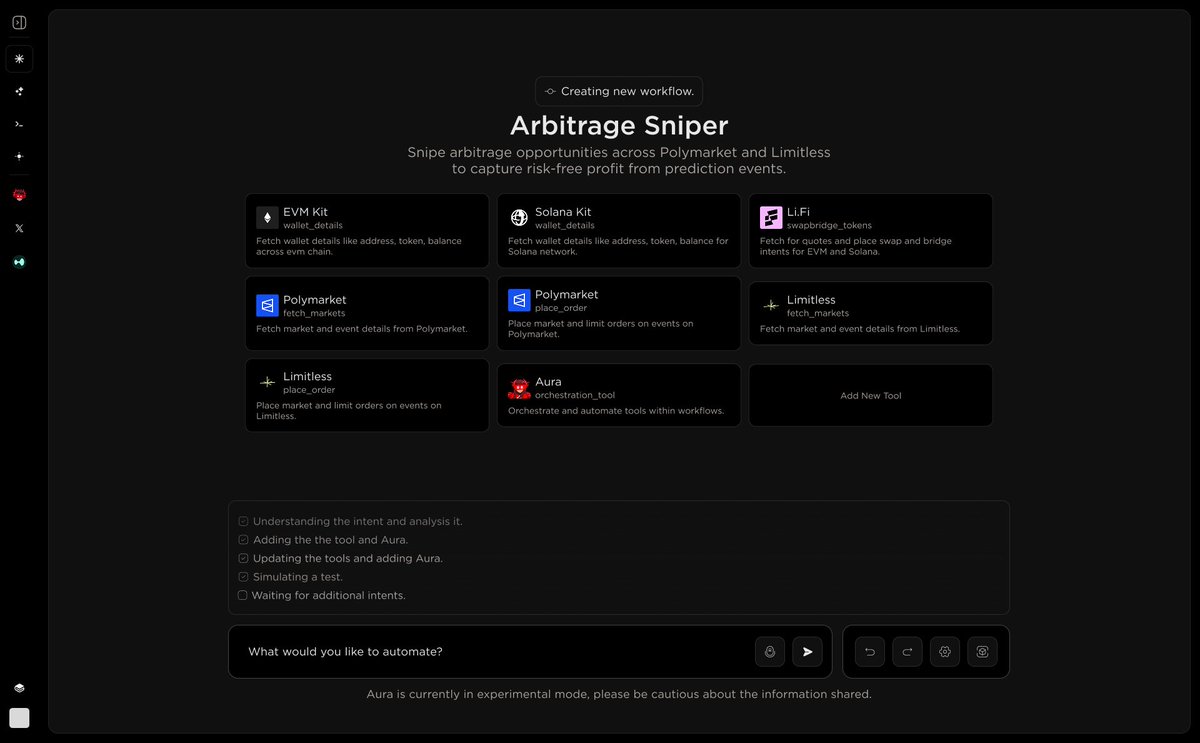1200x743 pixels.
Task: Click the globe icon on the Solana Kit card
Action: click(x=519, y=218)
